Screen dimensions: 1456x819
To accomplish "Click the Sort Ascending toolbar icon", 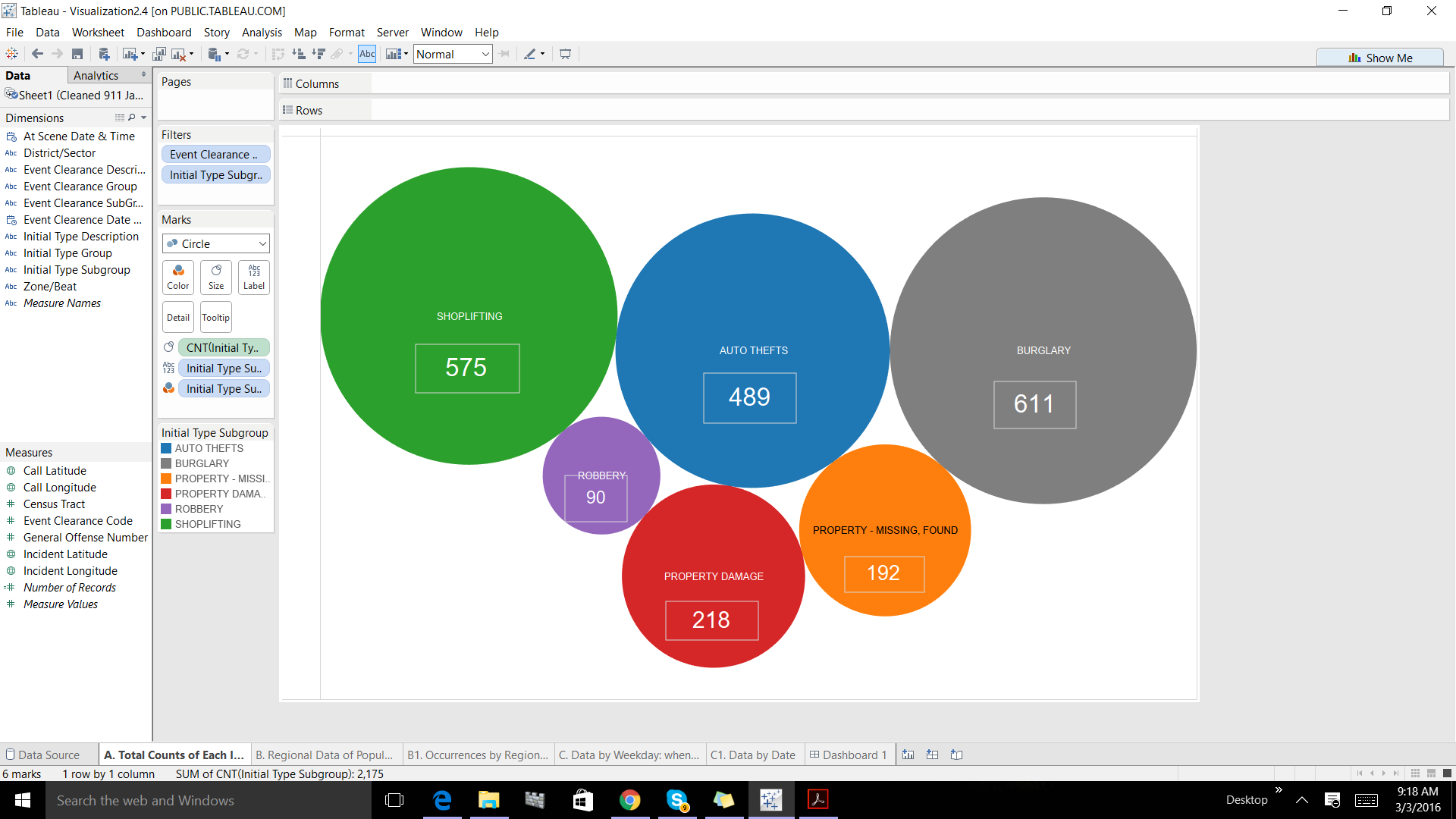I will coord(299,54).
